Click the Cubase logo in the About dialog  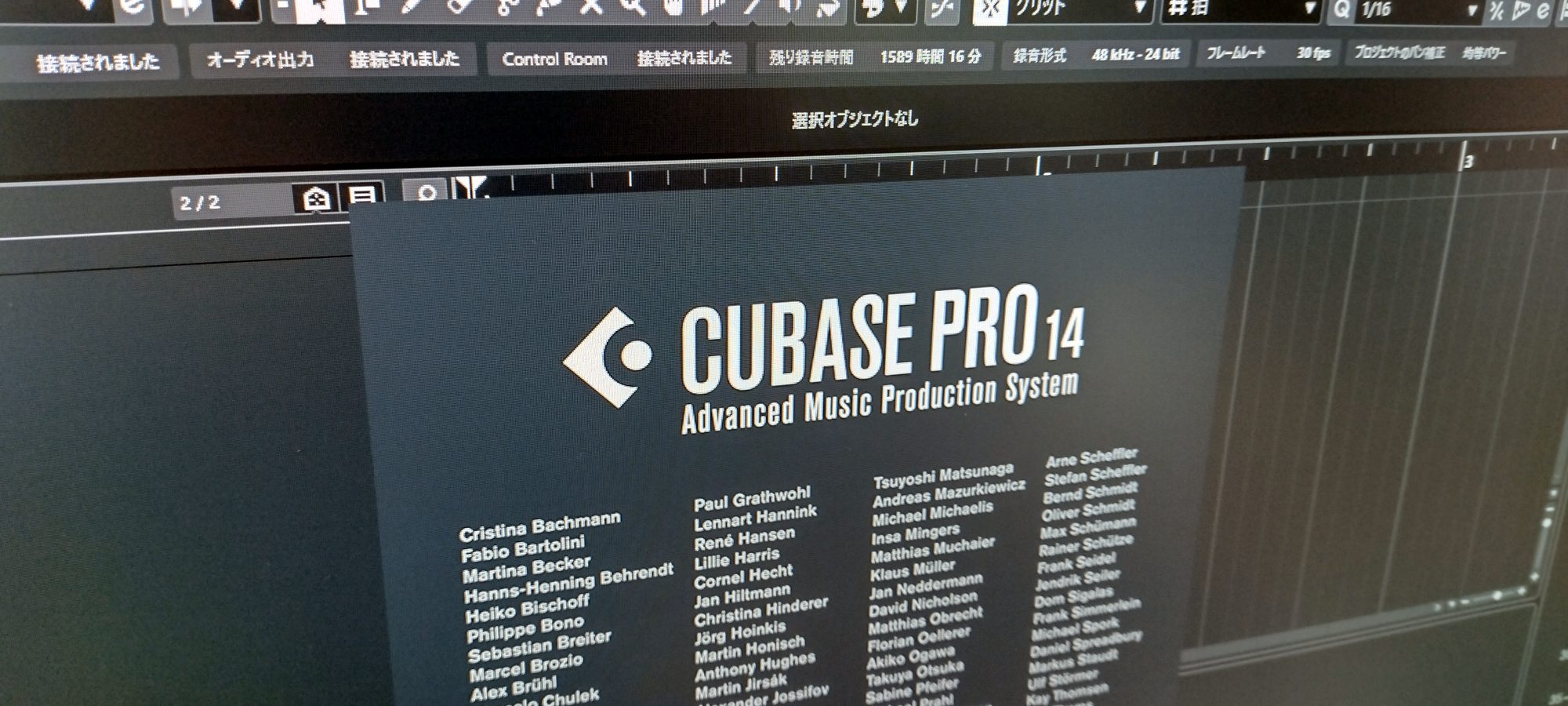(x=608, y=357)
